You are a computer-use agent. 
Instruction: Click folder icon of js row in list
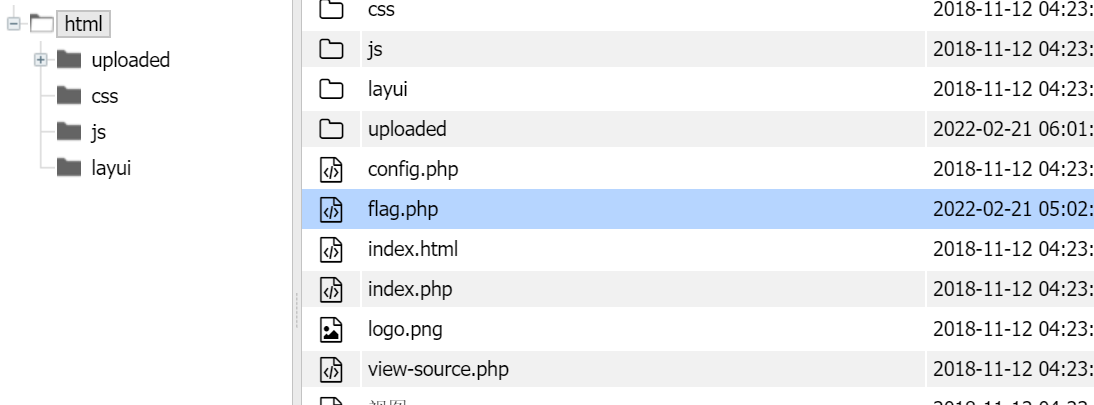pyautogui.click(x=331, y=49)
